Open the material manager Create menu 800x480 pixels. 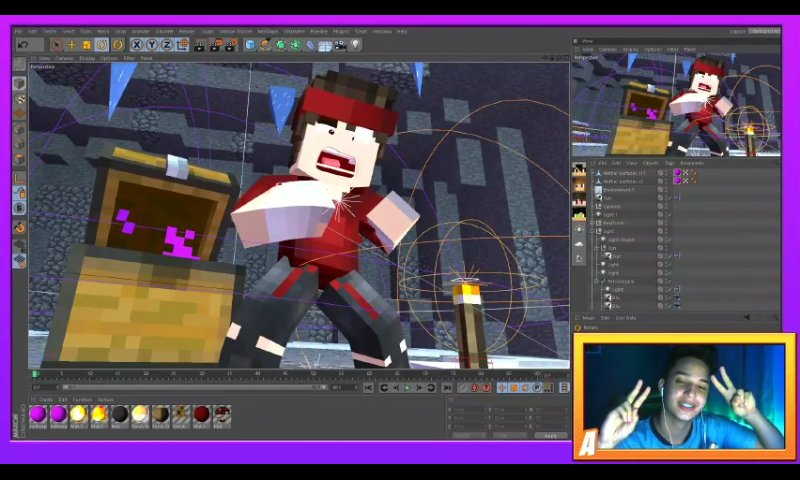coord(46,400)
